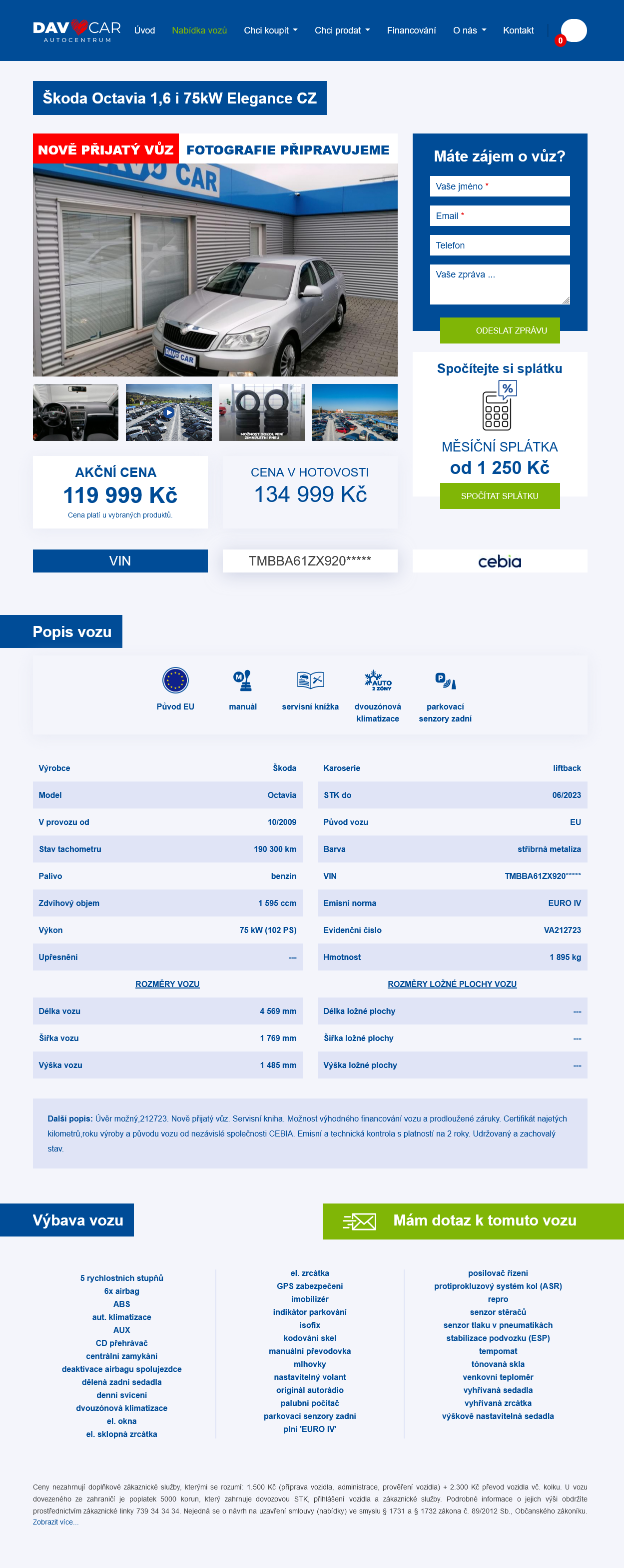624x1568 pixels.
Task: Open the cart icon with 0 badge
Action: (573, 30)
